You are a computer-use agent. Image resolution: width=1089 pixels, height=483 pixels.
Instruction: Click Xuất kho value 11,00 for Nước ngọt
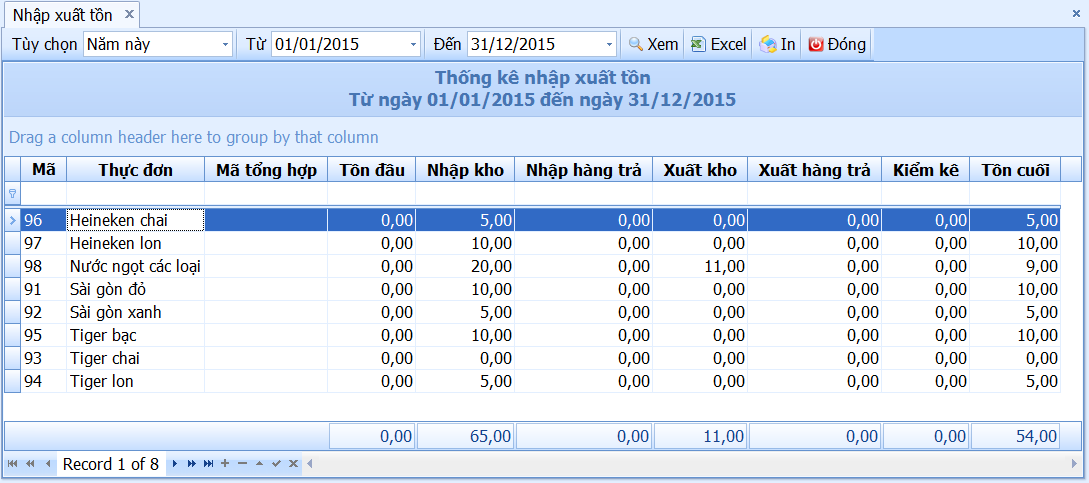click(700, 266)
